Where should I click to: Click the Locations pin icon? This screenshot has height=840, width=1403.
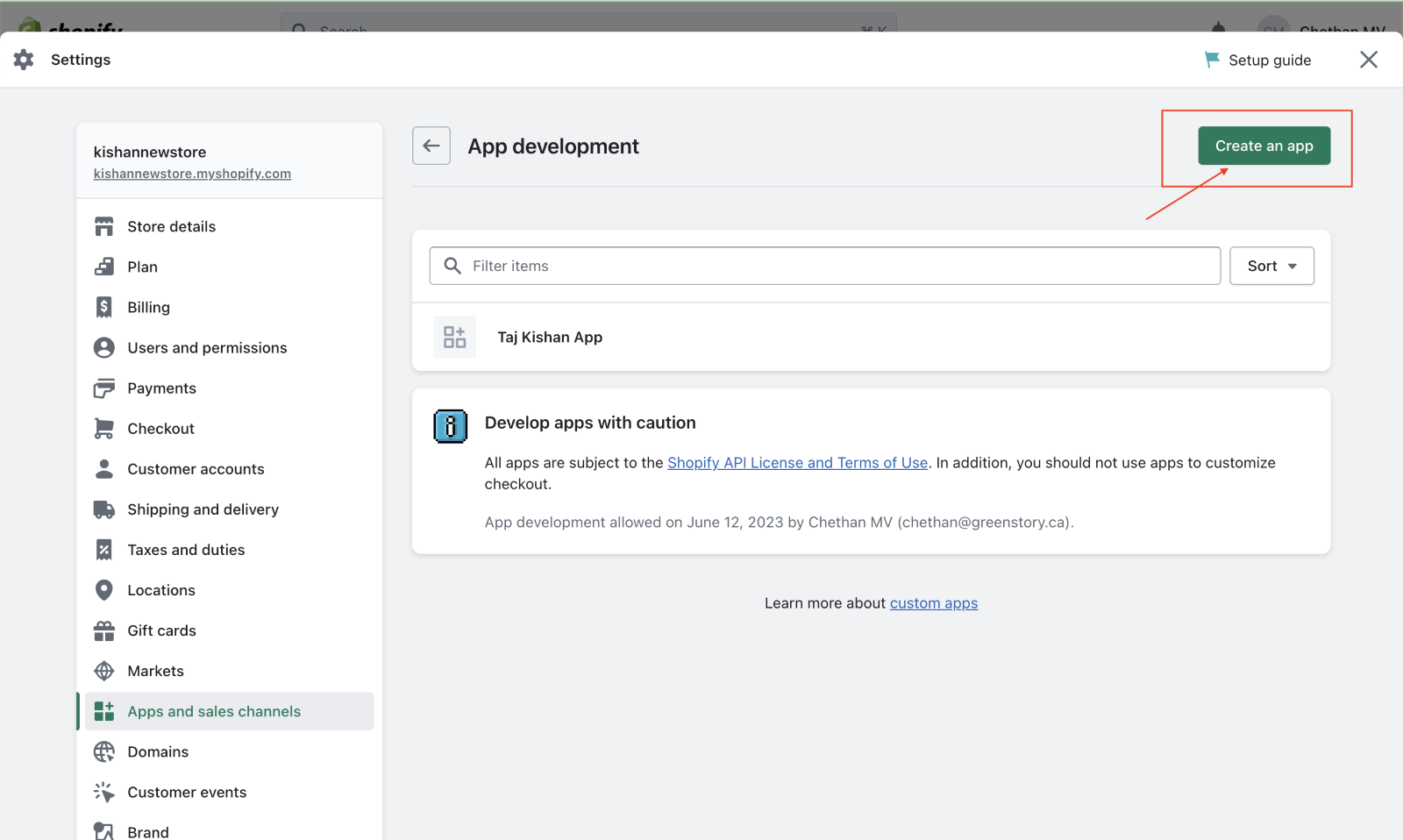[104, 590]
